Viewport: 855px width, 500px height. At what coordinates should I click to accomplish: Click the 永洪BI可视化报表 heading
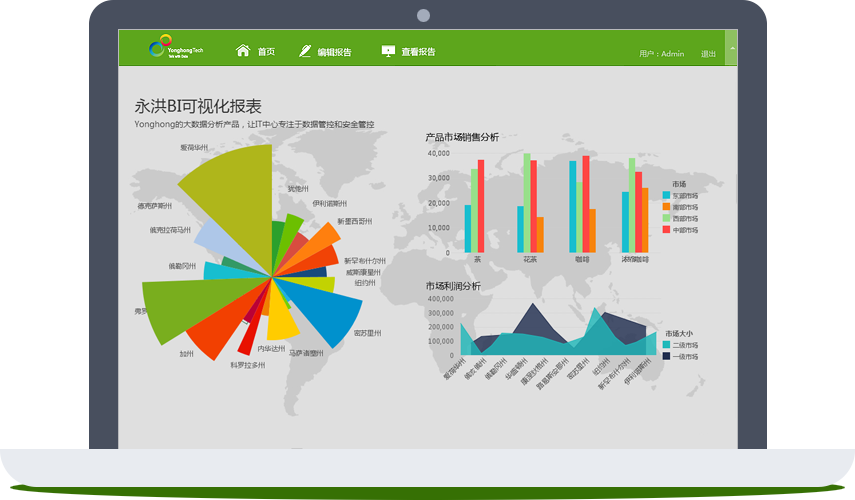point(198,106)
